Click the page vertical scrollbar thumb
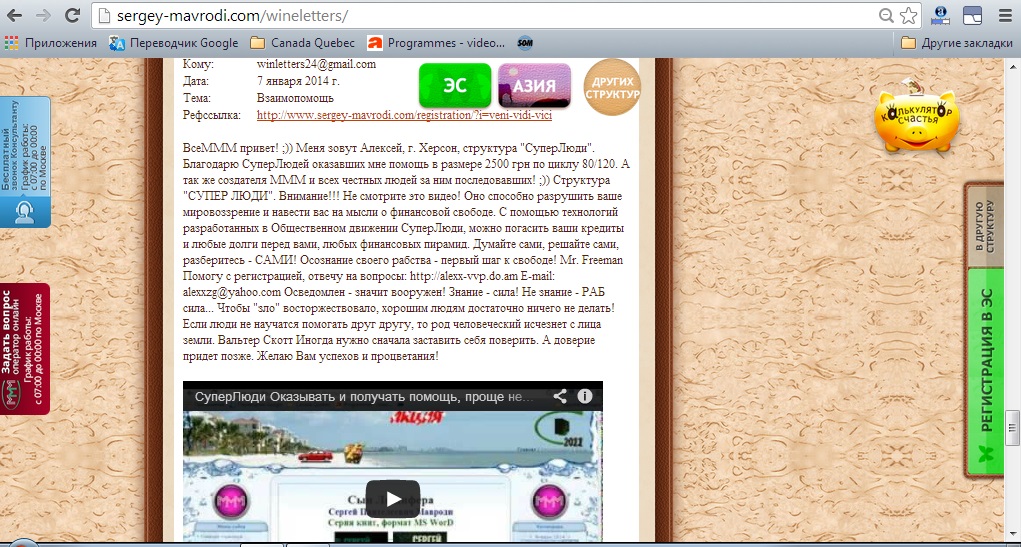 (x=1012, y=427)
